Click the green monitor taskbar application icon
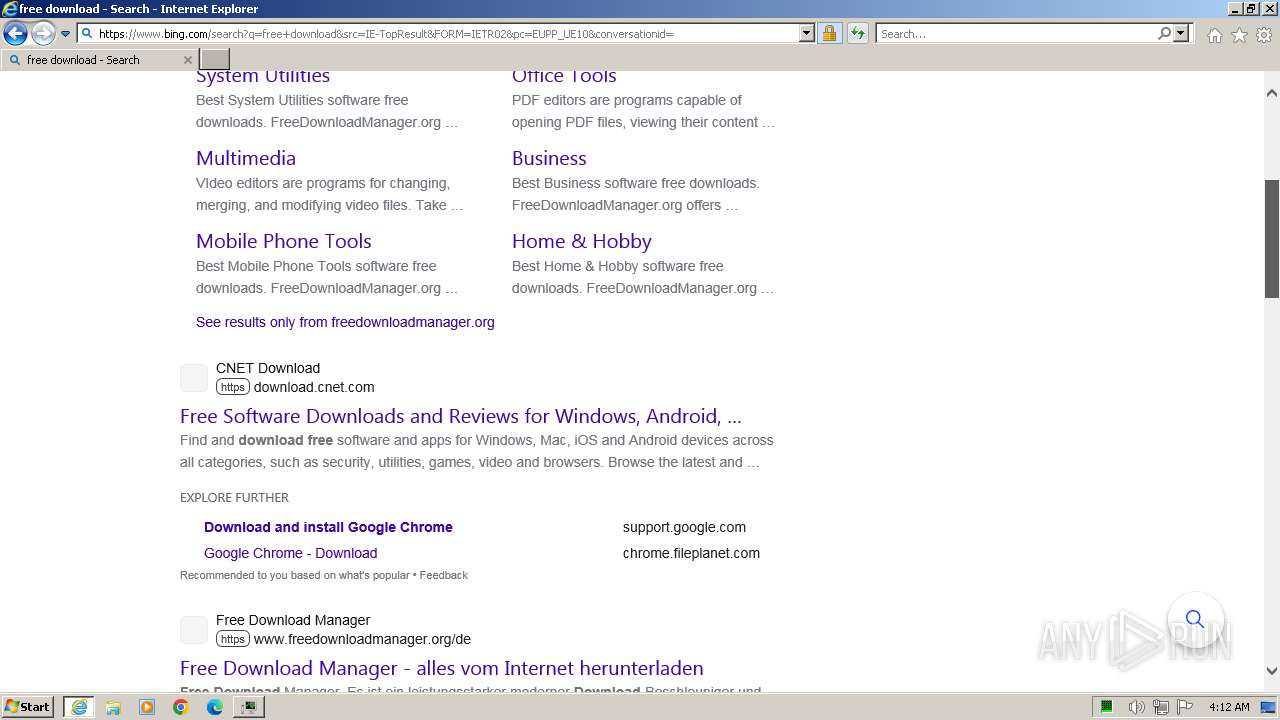 coord(249,707)
